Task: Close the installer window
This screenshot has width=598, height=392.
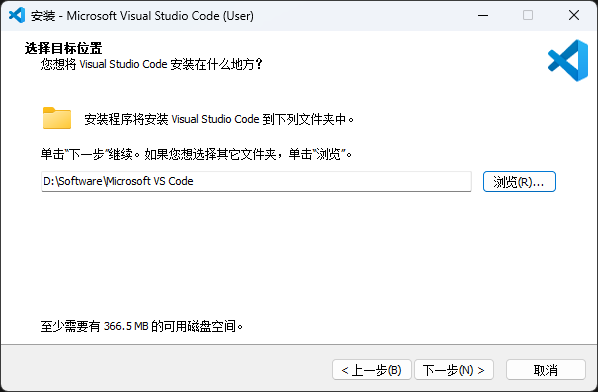Action: pyautogui.click(x=574, y=16)
